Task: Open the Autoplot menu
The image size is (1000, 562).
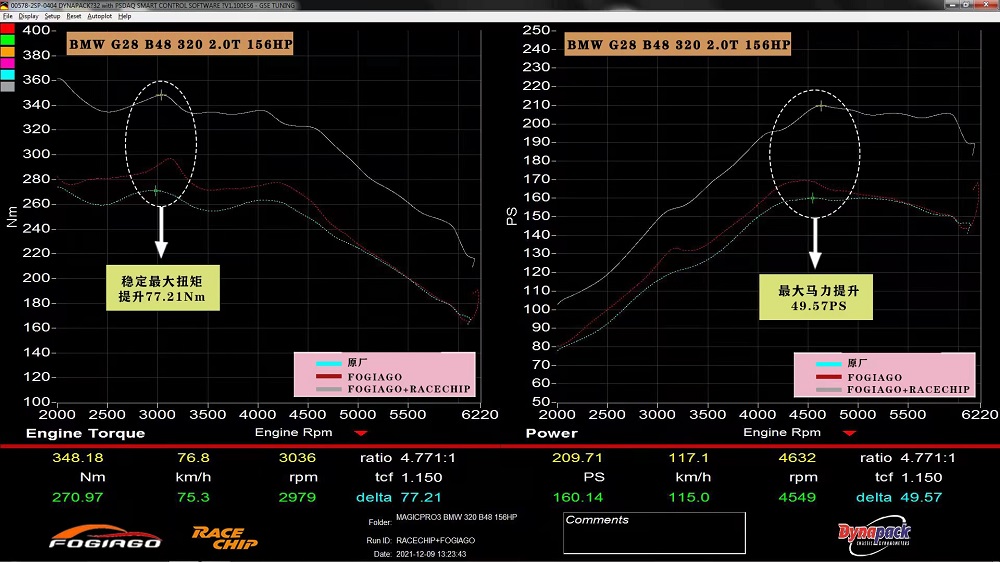Action: click(x=99, y=17)
